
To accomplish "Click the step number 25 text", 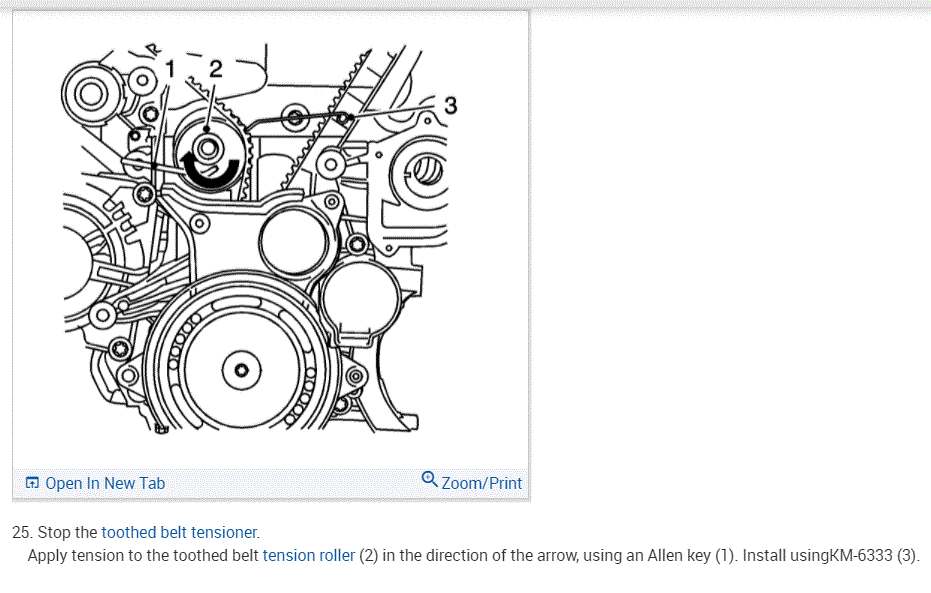I will coord(22,532).
